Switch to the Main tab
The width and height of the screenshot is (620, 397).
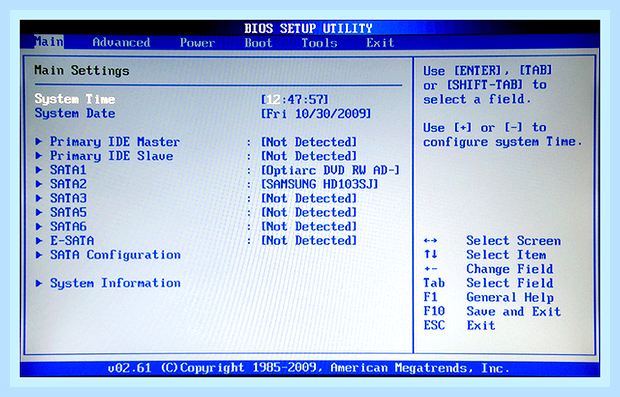49,42
